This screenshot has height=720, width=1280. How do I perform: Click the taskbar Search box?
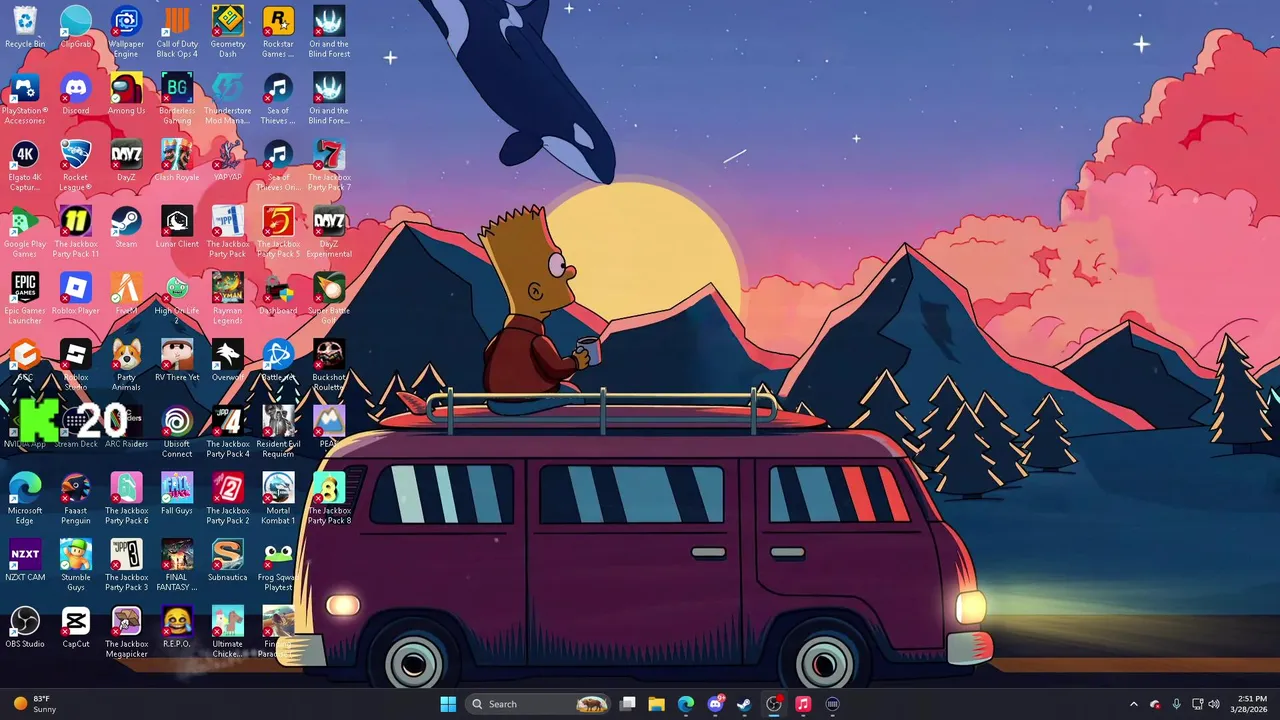click(x=539, y=704)
